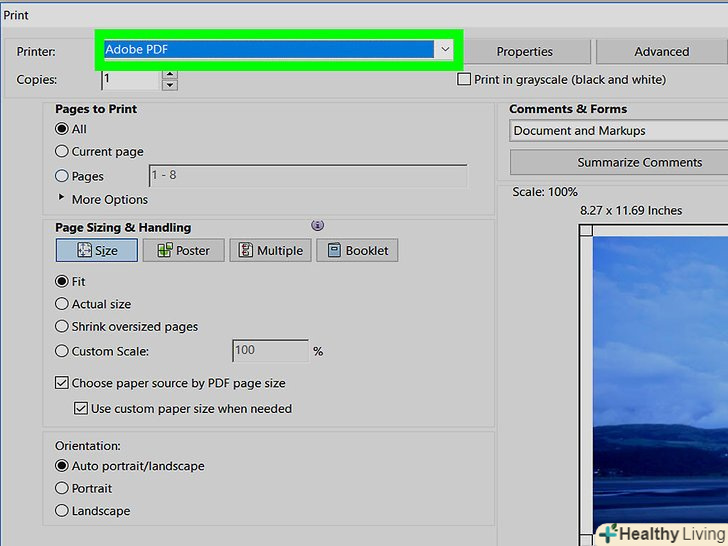Select Auto portrait/landscape orientation
Screen dimensions: 728x546
[62, 466]
